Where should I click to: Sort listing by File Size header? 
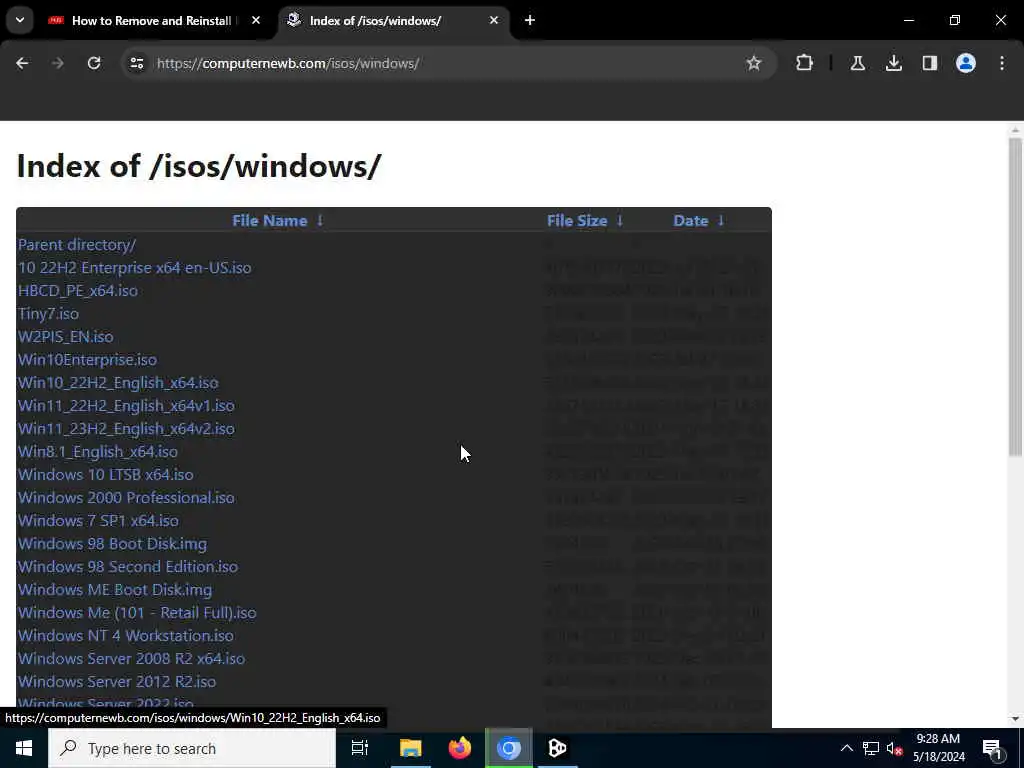tap(577, 221)
